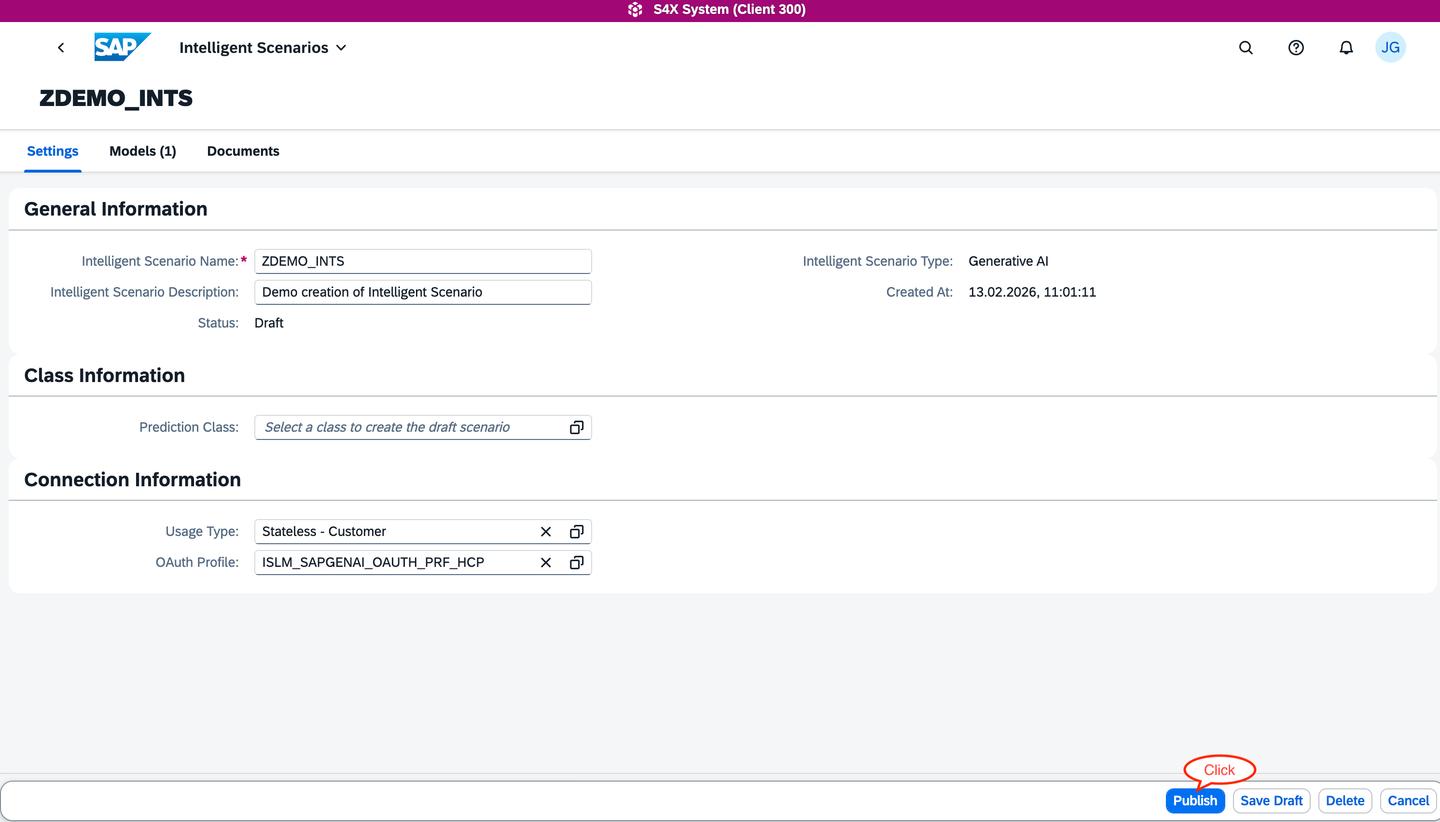This screenshot has height=822, width=1440.
Task: Open the search magnifier icon
Action: [x=1246, y=48]
